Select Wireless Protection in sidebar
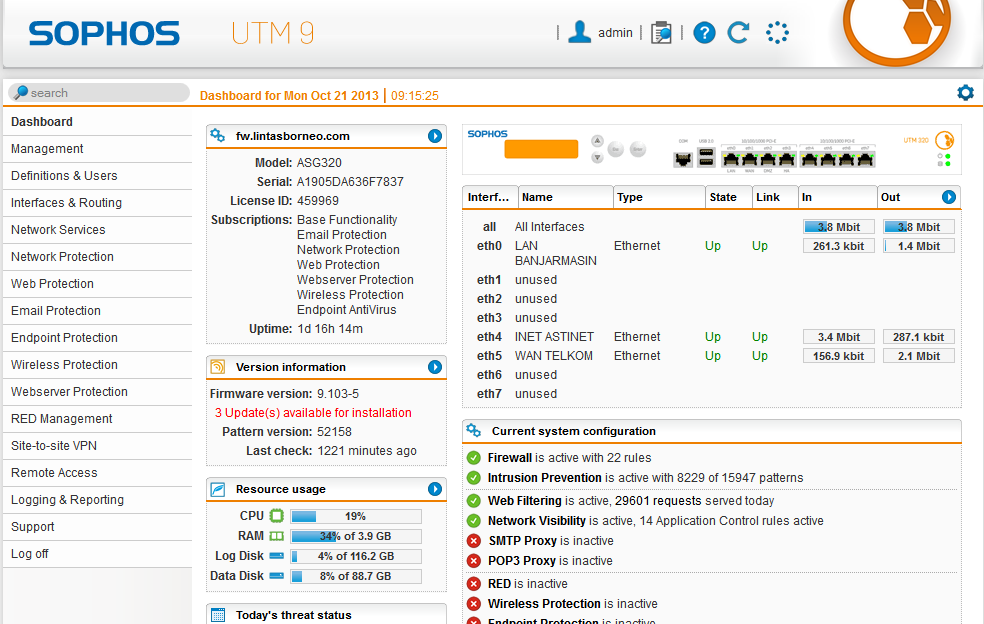The width and height of the screenshot is (984, 624). [x=97, y=365]
